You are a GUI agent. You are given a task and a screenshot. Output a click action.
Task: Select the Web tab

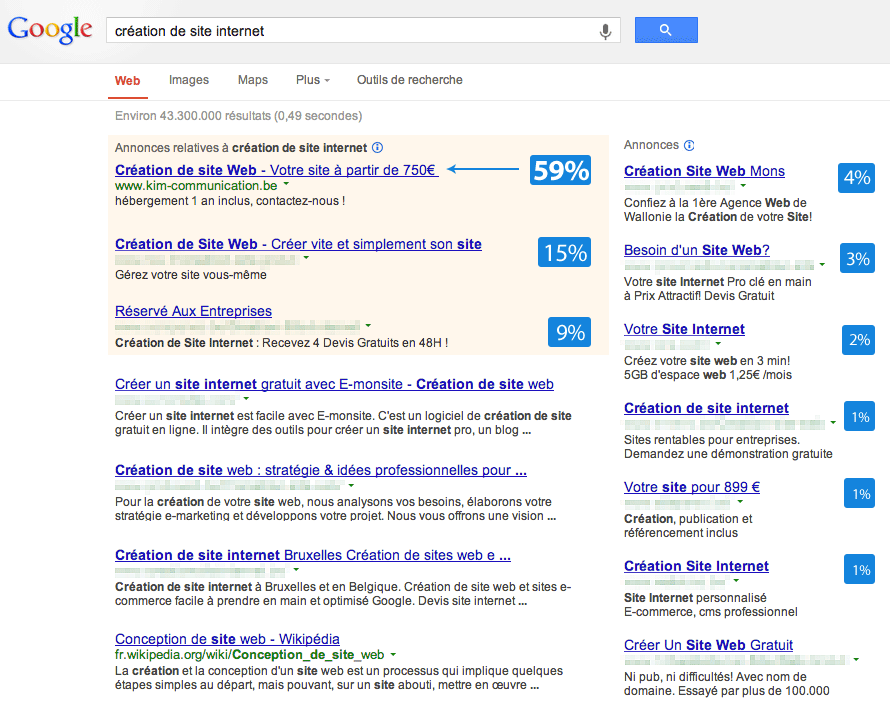tap(128, 81)
